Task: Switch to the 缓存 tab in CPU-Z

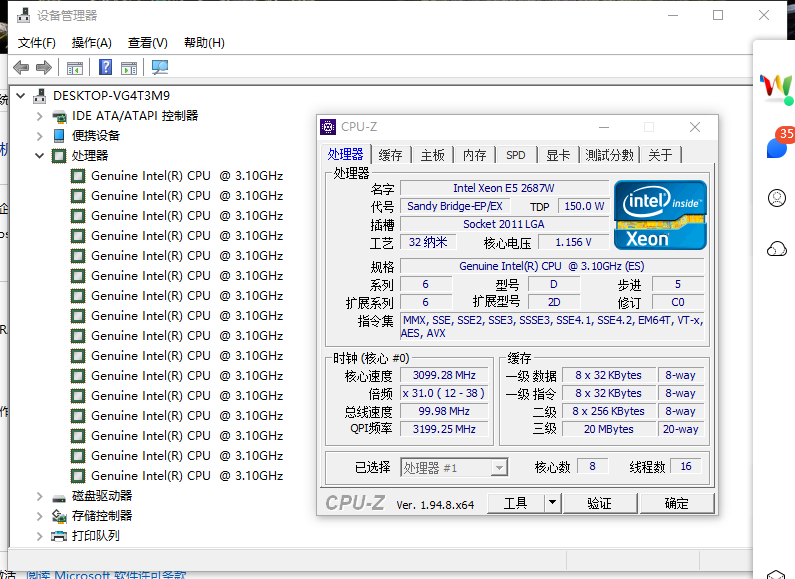Action: (x=390, y=155)
